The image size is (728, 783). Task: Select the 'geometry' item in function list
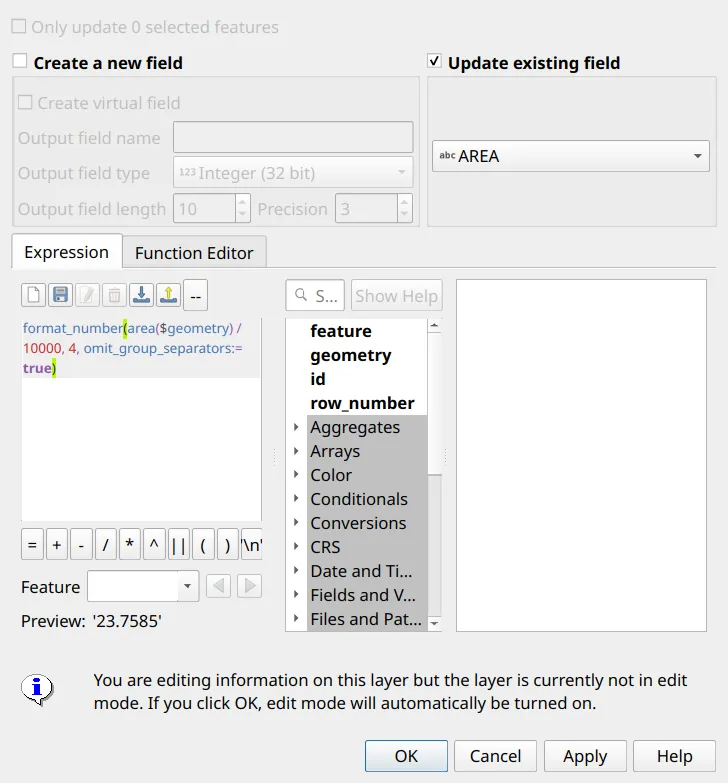coord(351,355)
